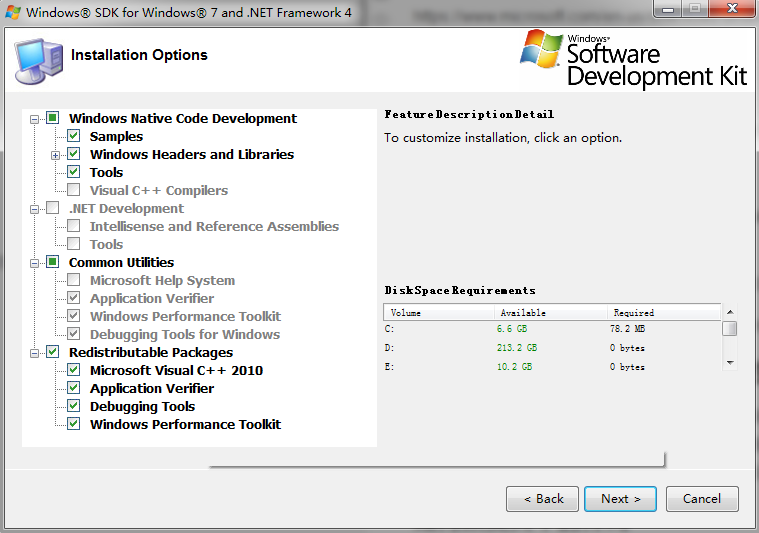Image resolution: width=759 pixels, height=533 pixels.
Task: Toggle greyed Windows Performance Toolkit checkbox
Action: tap(74, 316)
